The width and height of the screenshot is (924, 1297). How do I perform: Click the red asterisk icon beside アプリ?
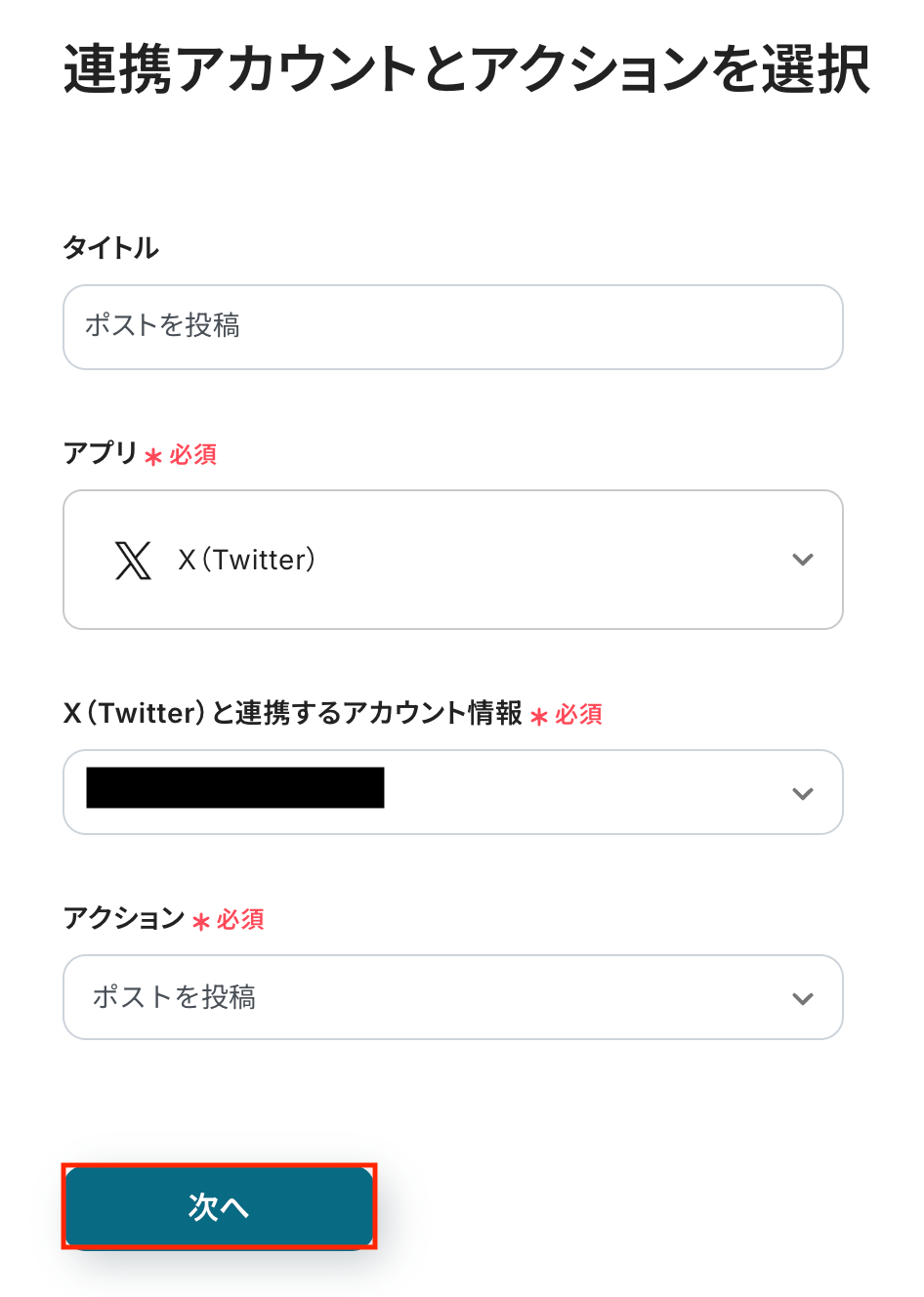153,456
